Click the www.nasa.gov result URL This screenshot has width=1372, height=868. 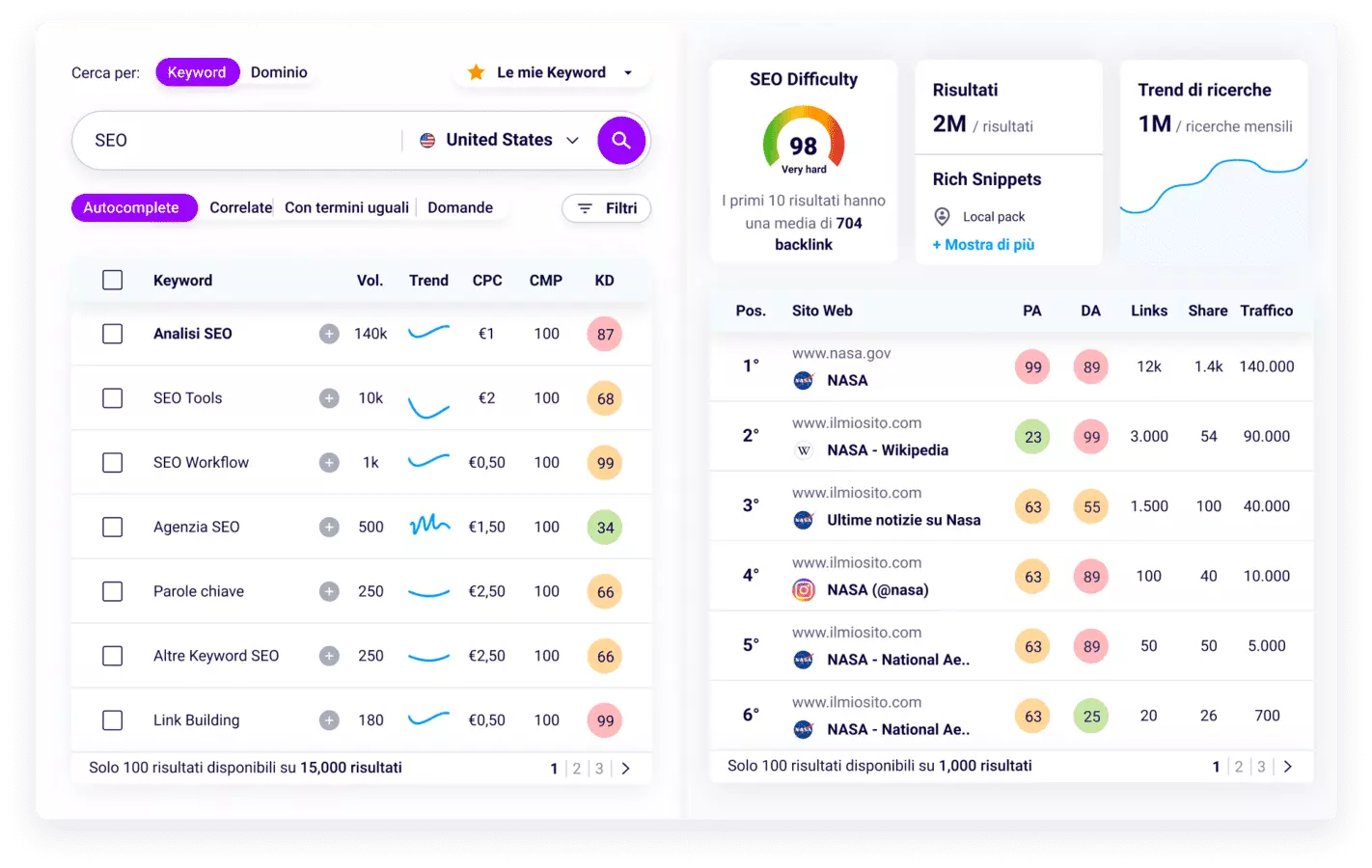click(x=841, y=354)
